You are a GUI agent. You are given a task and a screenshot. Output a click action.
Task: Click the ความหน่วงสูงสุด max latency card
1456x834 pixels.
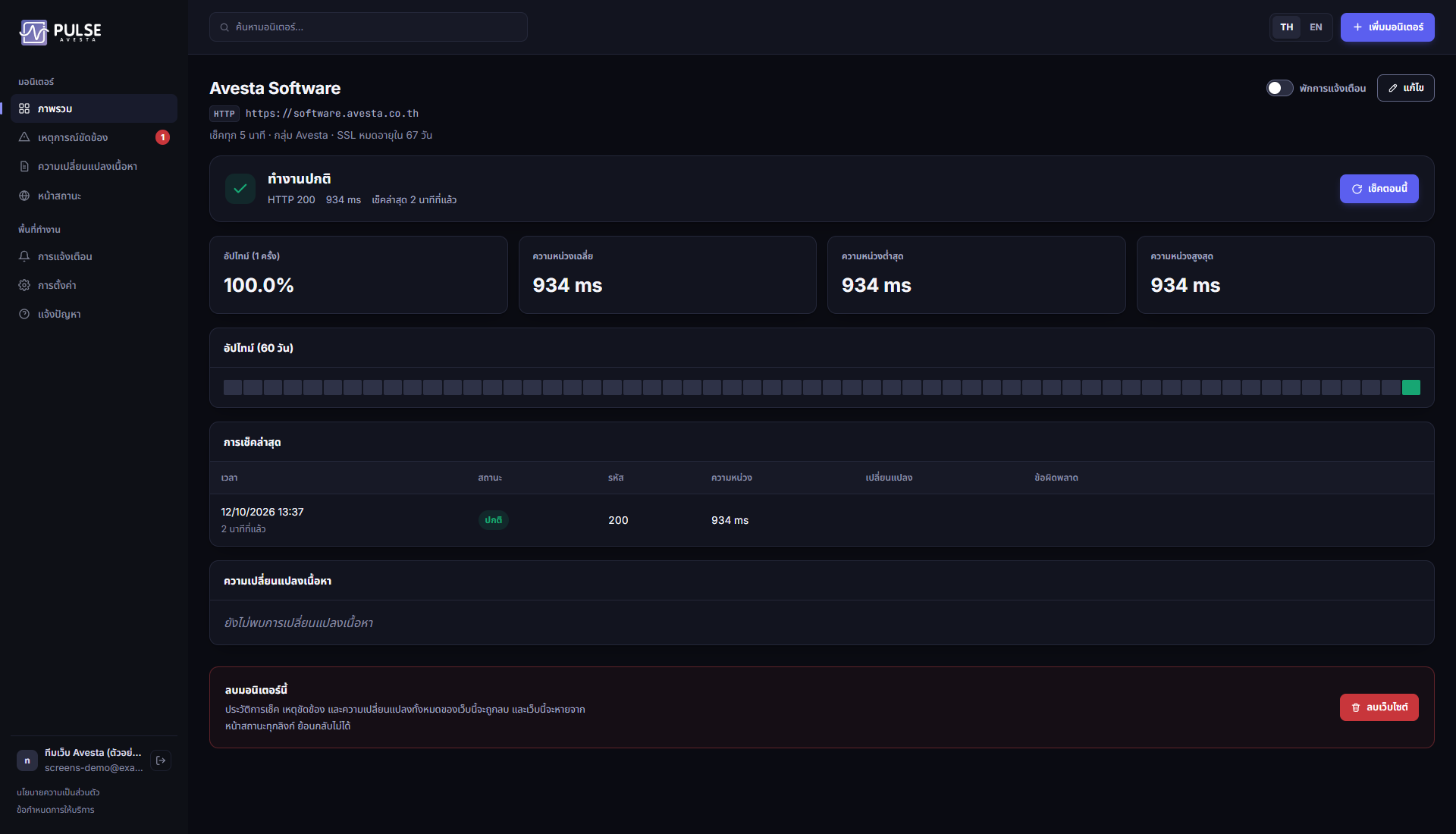pos(1285,274)
